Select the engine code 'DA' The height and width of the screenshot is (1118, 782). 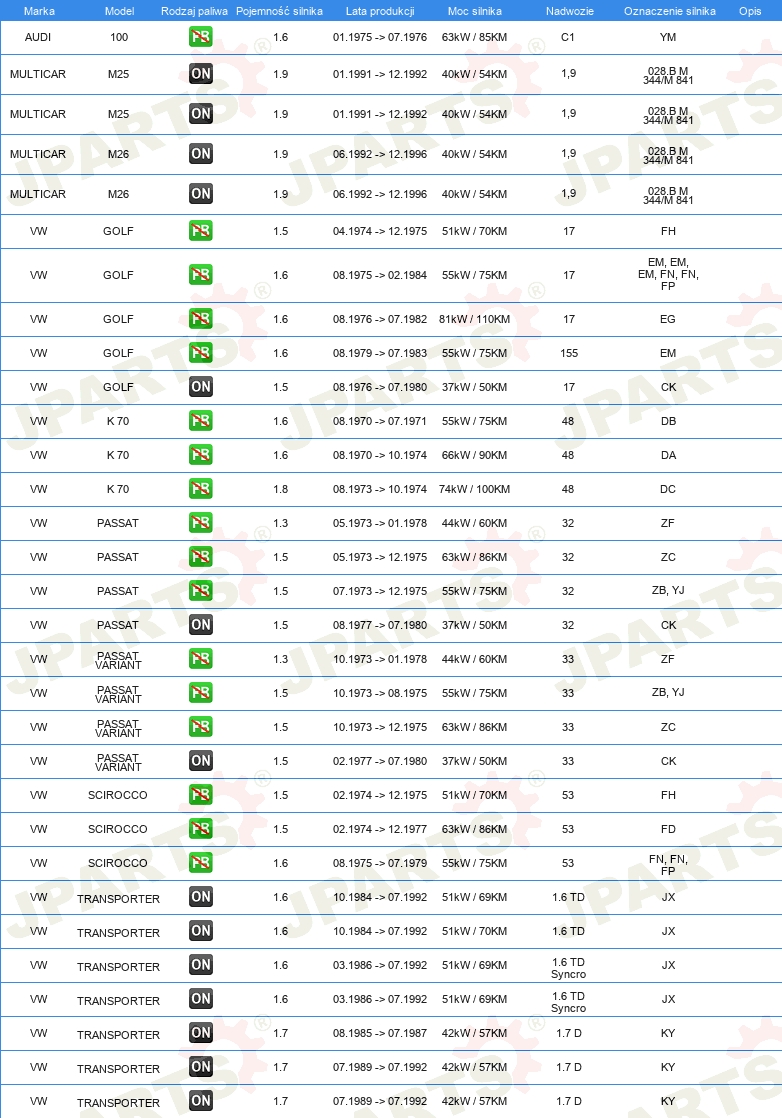click(668, 455)
